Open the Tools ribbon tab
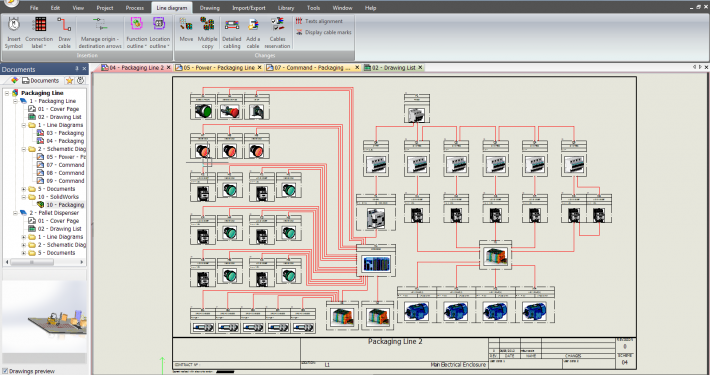 313,8
